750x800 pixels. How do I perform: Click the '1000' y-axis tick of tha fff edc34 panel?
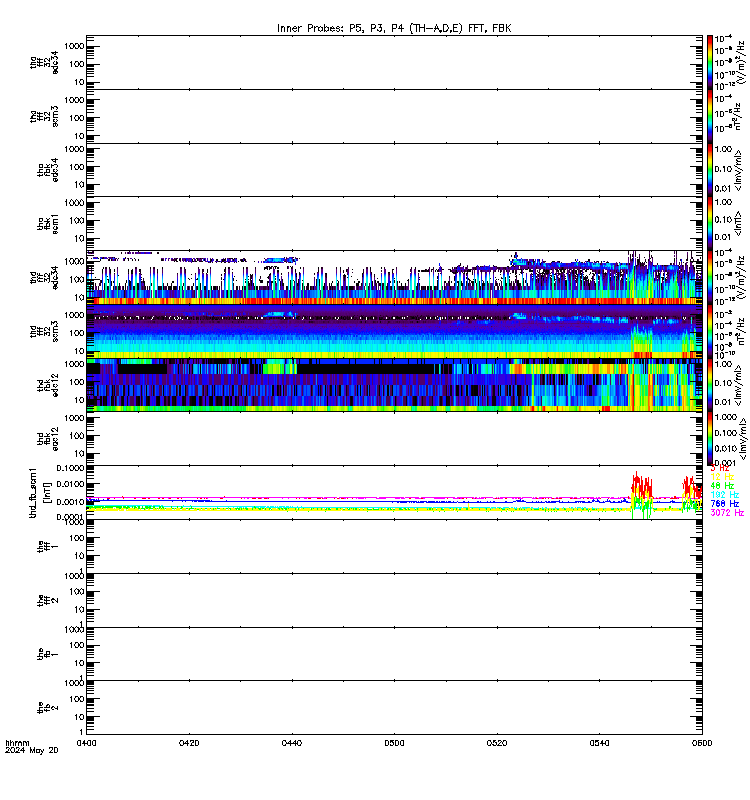coord(74,46)
